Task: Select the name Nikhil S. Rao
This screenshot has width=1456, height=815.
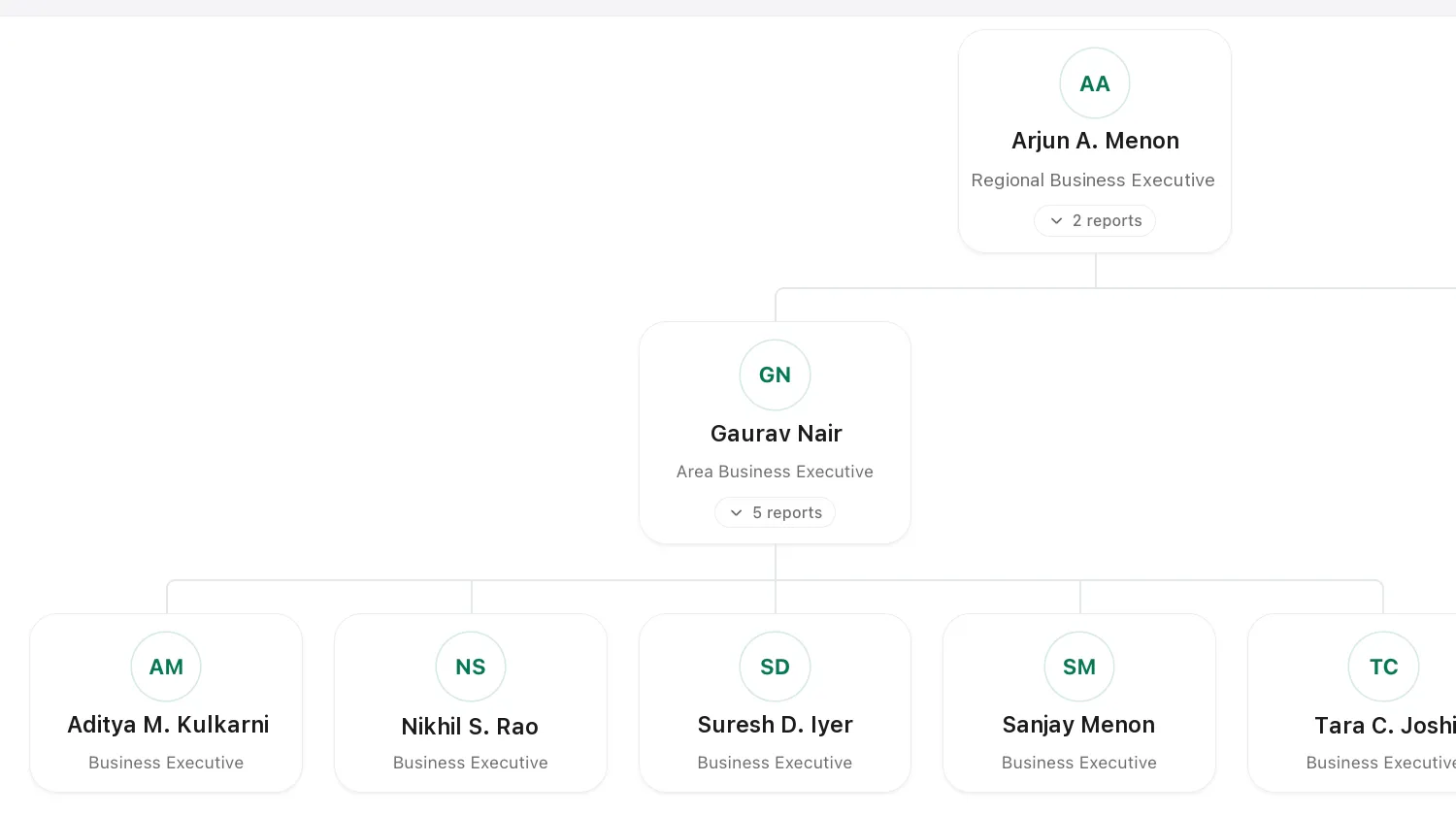Action: (470, 726)
